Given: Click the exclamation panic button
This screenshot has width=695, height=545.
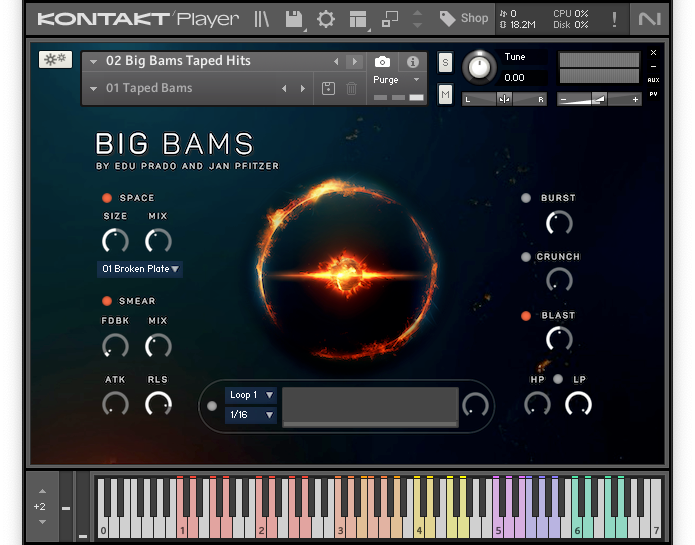Looking at the screenshot, I should point(615,18).
